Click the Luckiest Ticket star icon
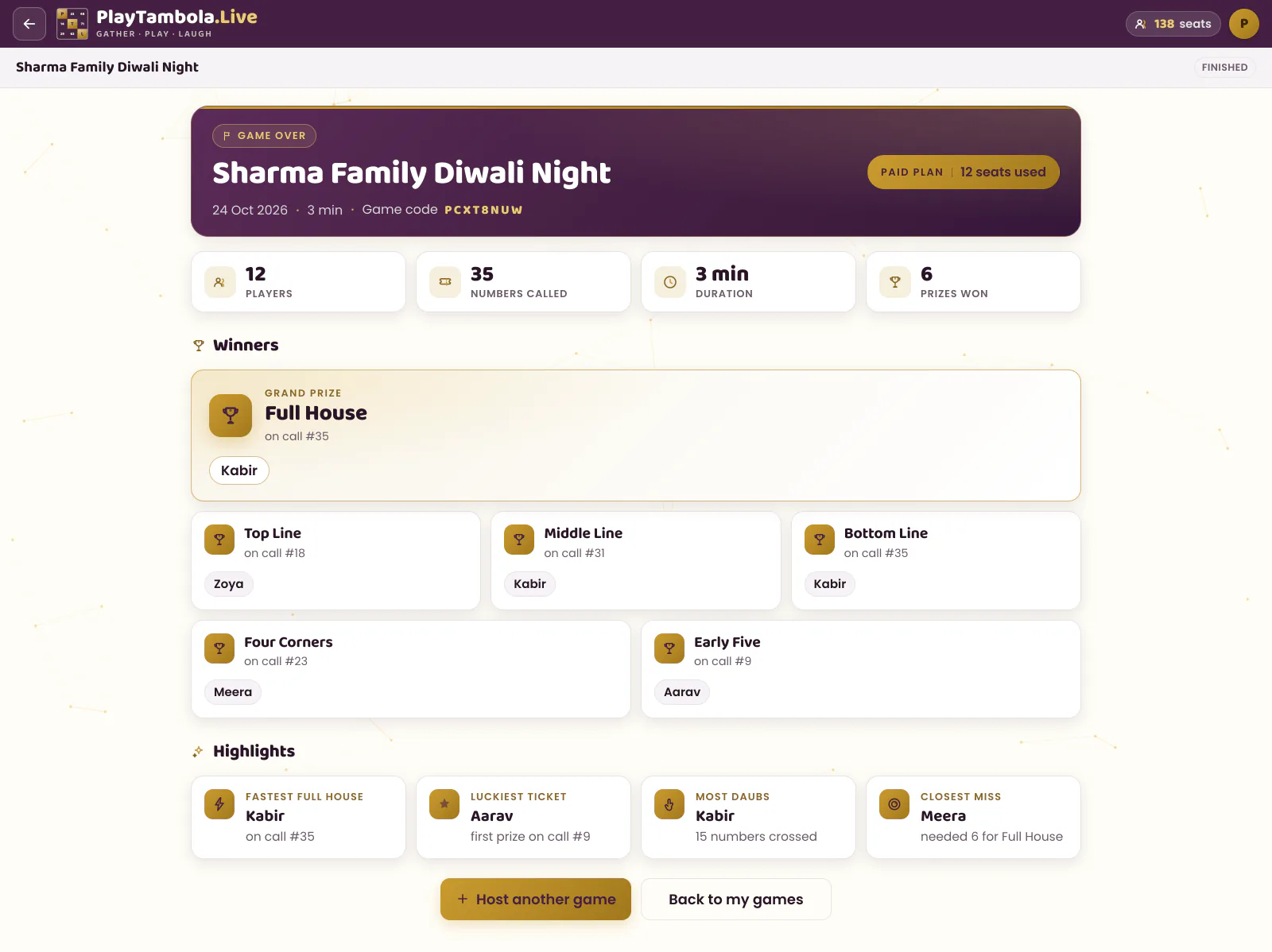 (444, 804)
